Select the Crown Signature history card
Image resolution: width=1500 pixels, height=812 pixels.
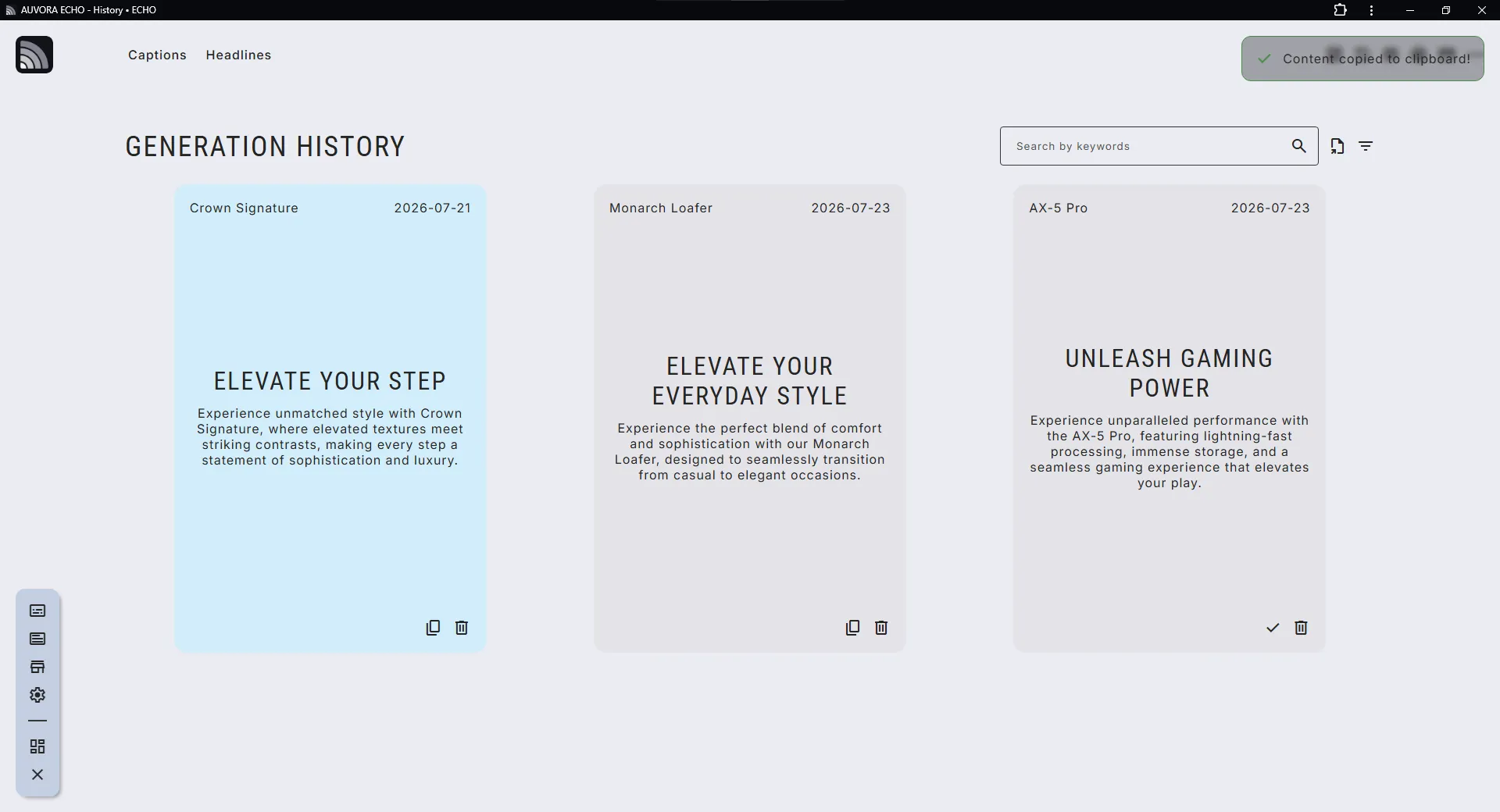(x=330, y=418)
